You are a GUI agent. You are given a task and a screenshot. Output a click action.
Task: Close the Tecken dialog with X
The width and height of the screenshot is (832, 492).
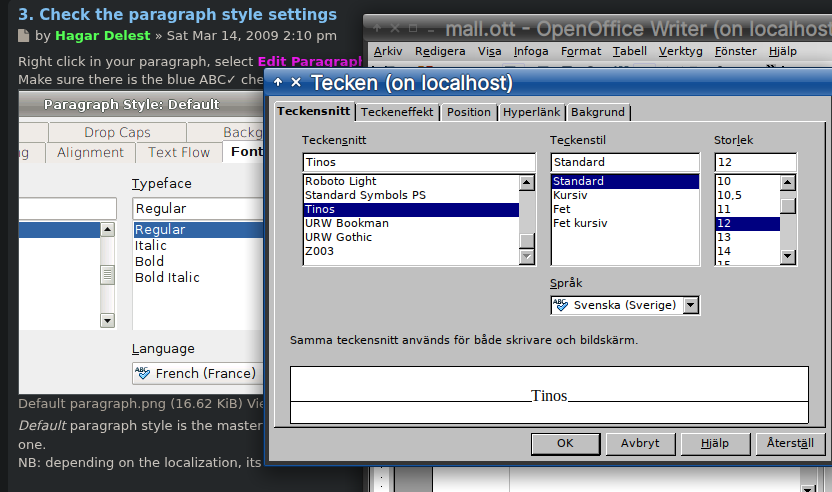click(x=296, y=82)
